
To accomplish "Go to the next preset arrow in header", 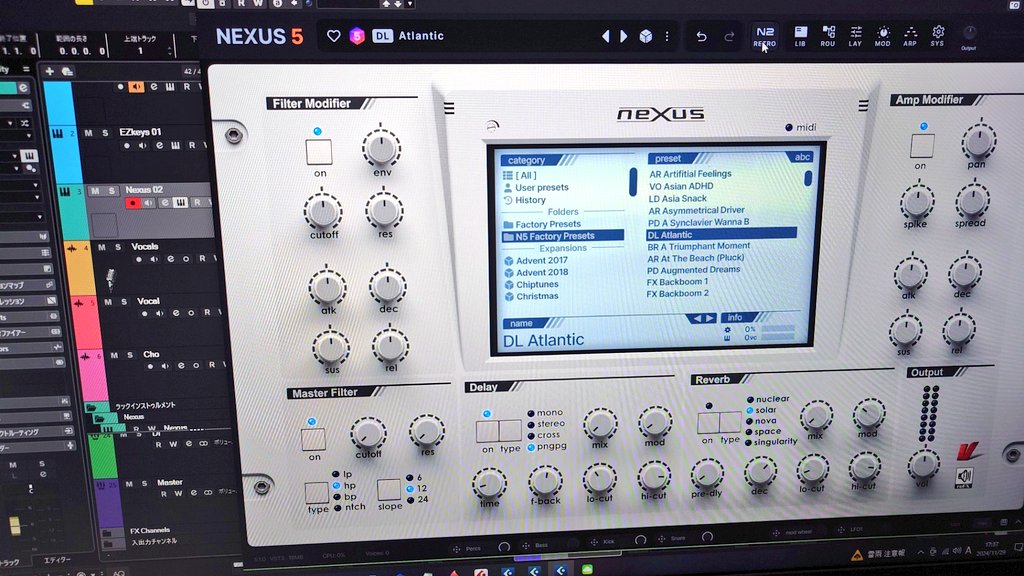I will tap(624, 36).
